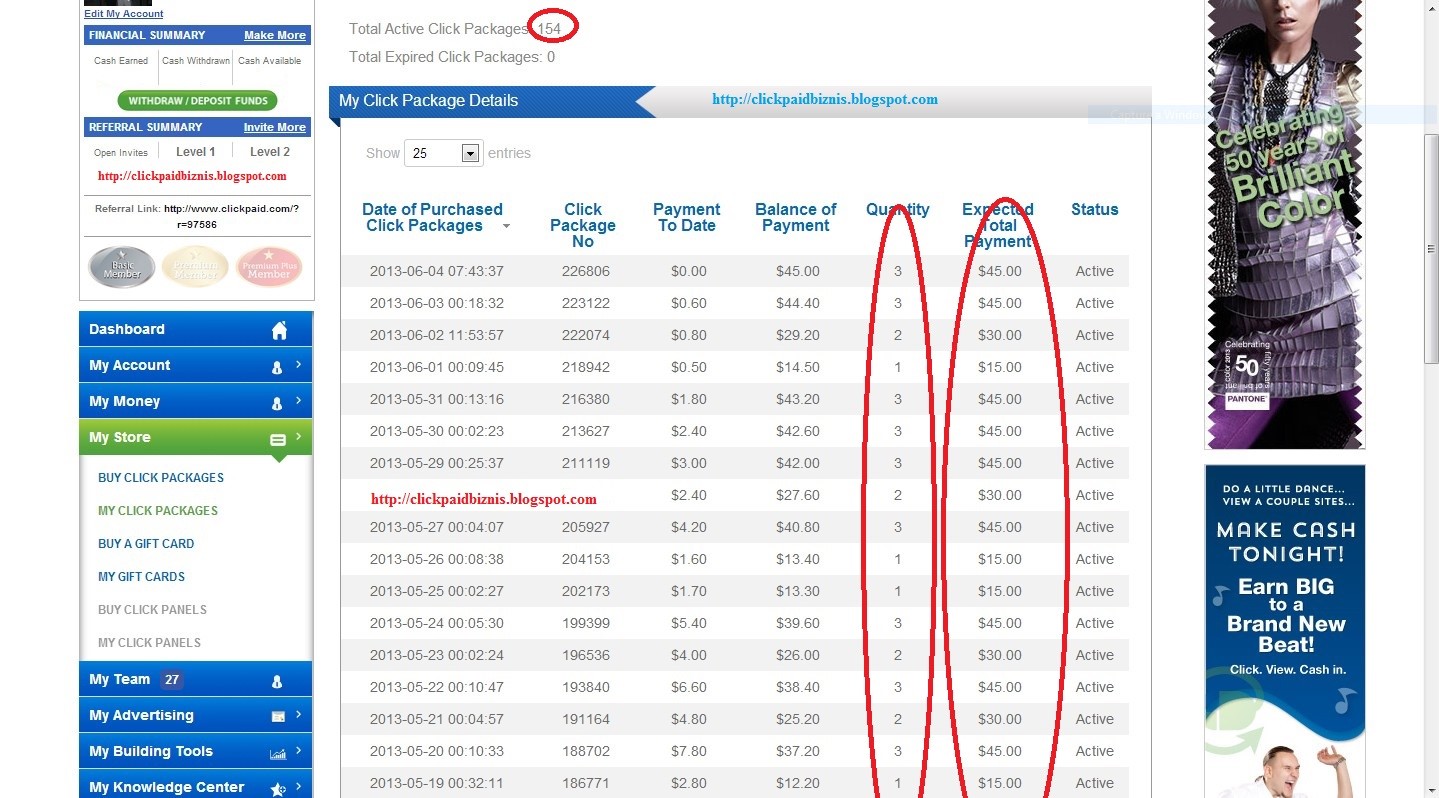Click date 2013-05-25 00:02:27
1439x798 pixels.
point(437,591)
